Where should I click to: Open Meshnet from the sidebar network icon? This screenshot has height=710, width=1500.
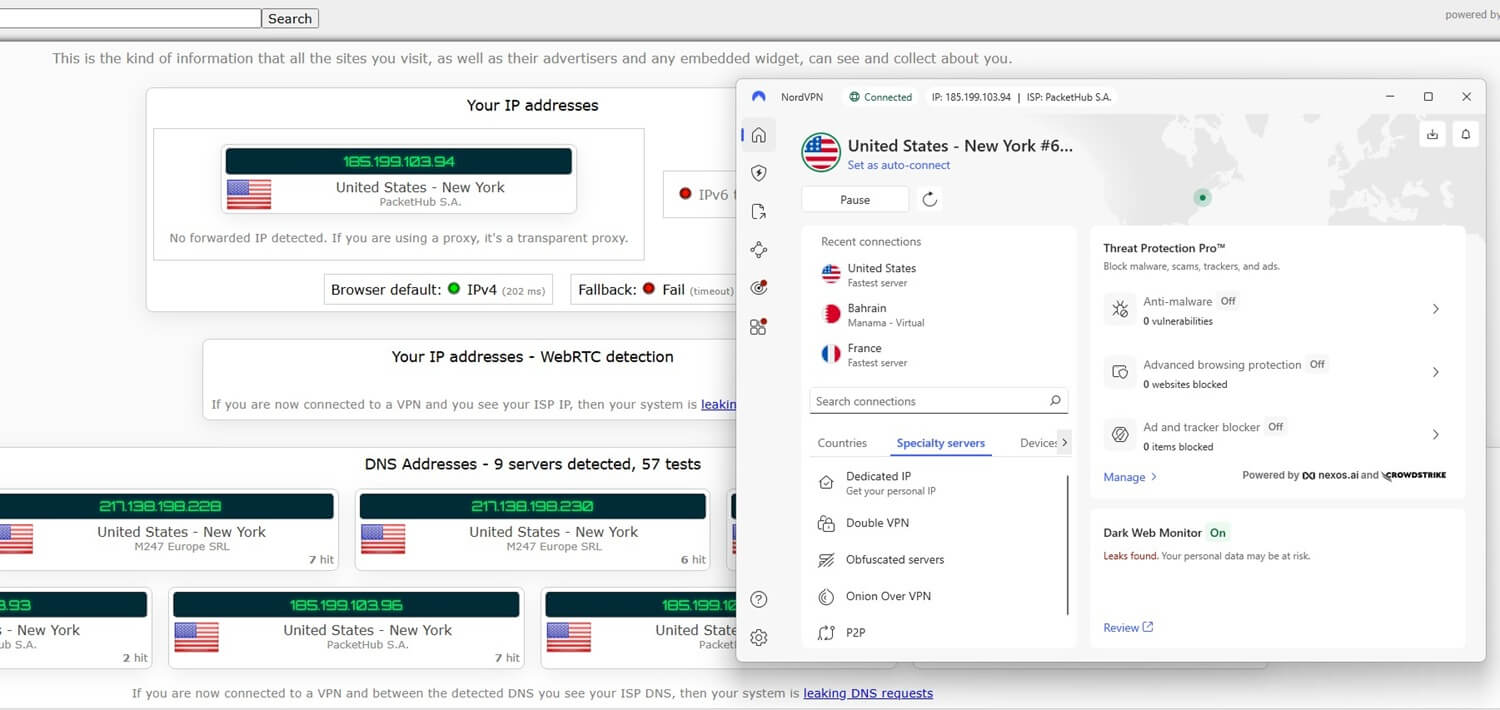click(758, 249)
